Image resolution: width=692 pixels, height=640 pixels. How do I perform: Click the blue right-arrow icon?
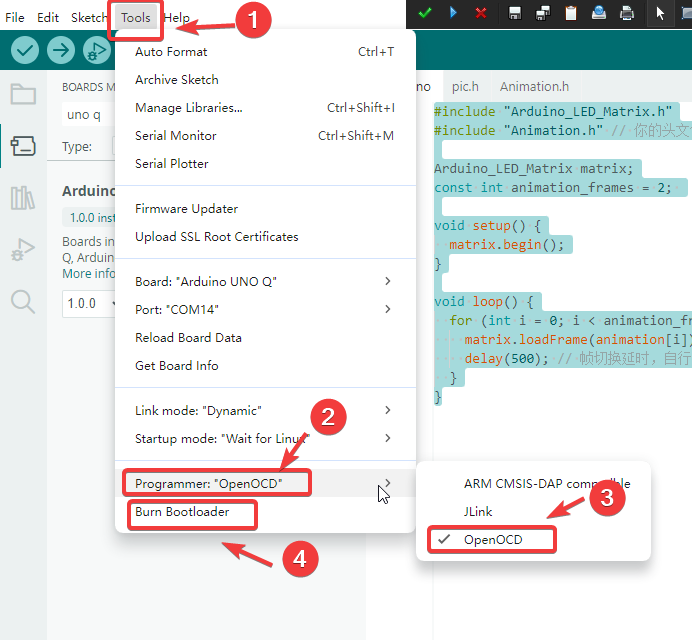click(453, 13)
